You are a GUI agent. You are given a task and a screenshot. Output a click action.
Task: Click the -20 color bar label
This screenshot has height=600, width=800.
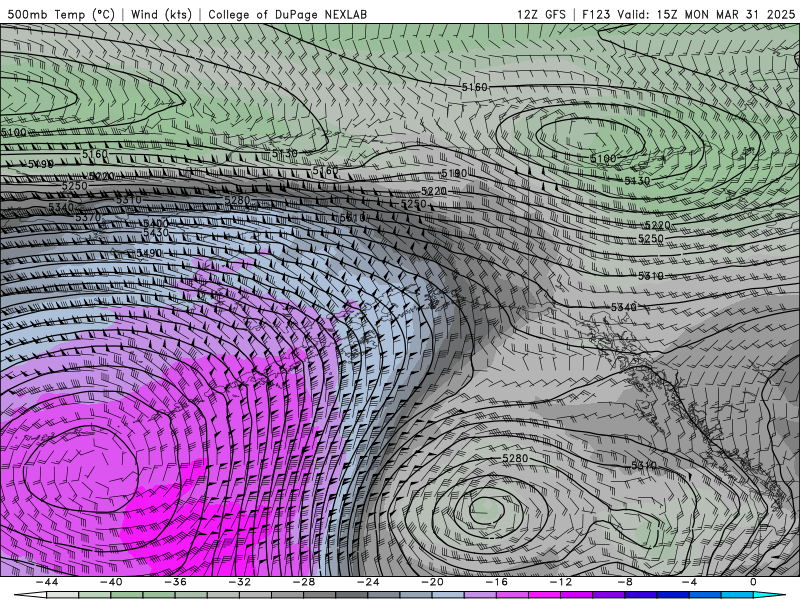[x=433, y=582]
